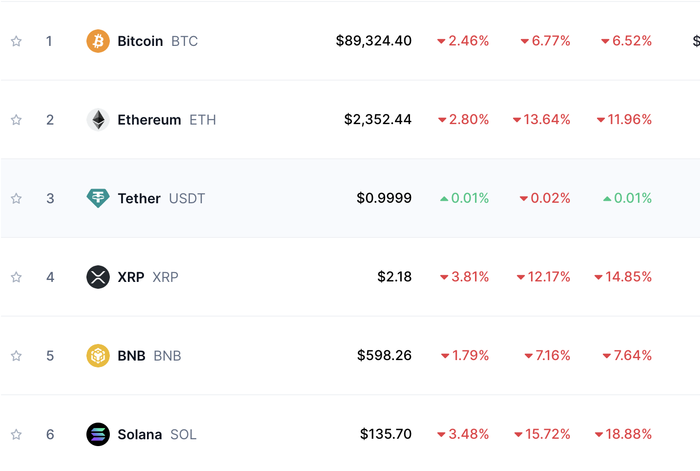Toggle BNB watchlist star
This screenshot has height=471, width=700.
(x=16, y=355)
